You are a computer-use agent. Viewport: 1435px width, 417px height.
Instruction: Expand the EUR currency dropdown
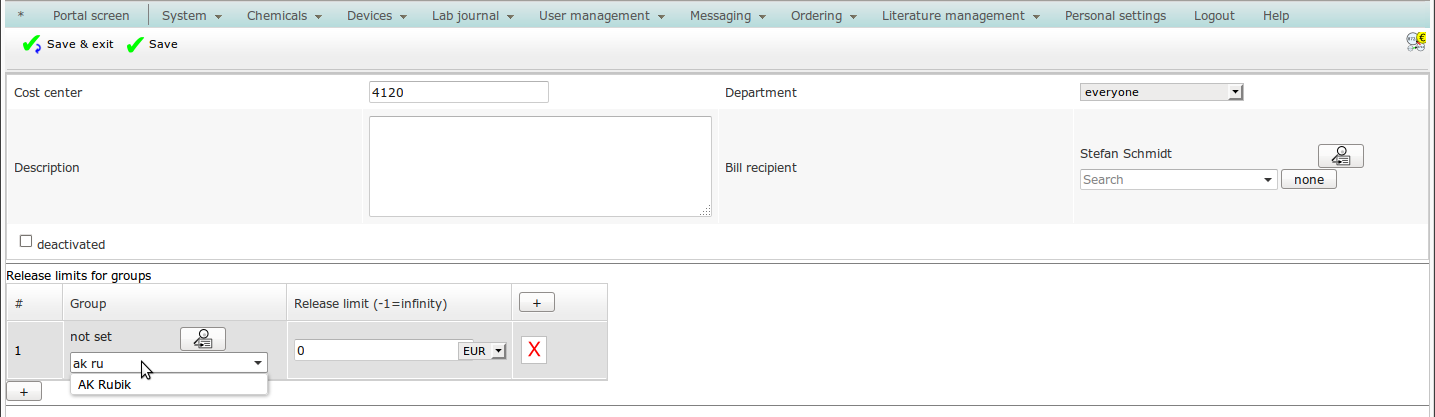[x=484, y=351]
